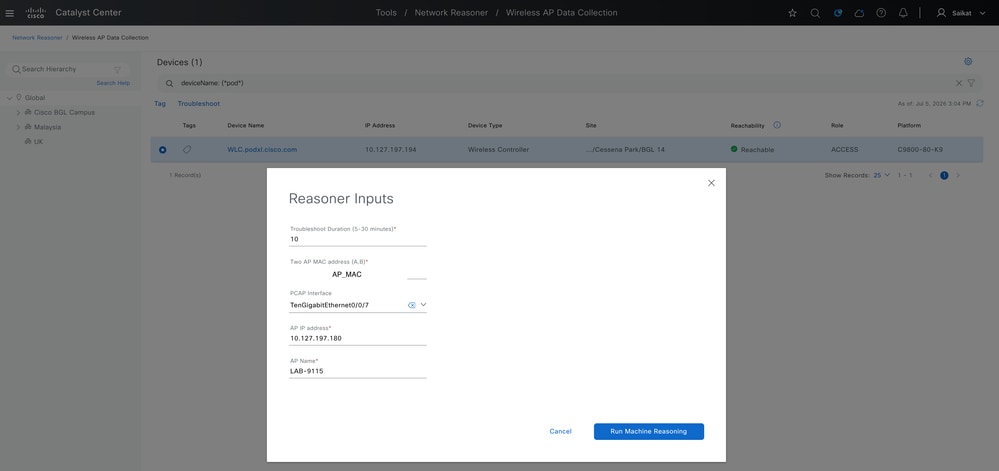Sort by Device Name column header

pyautogui.click(x=245, y=126)
